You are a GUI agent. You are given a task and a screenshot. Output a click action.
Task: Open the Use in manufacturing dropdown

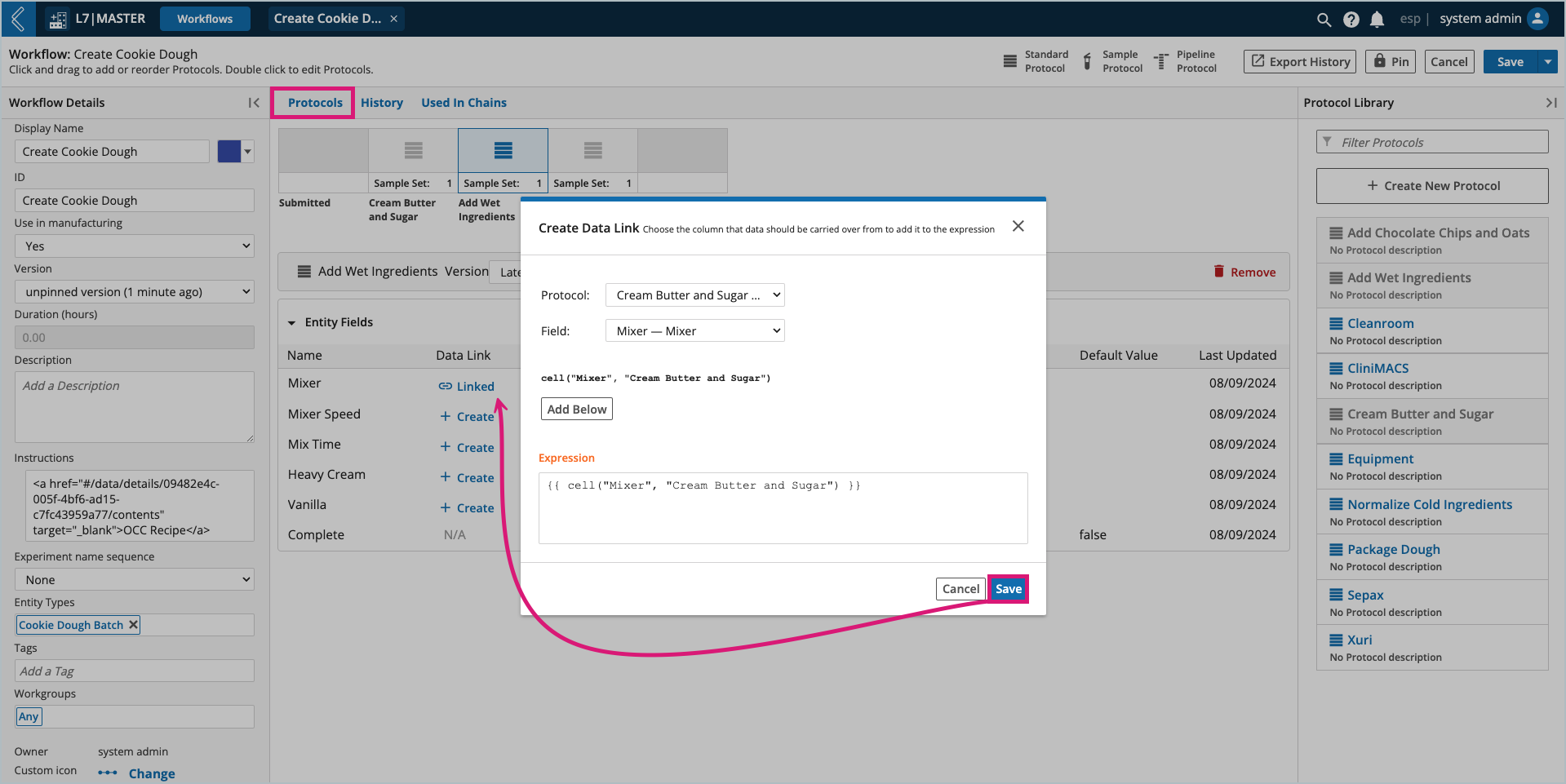pos(135,246)
